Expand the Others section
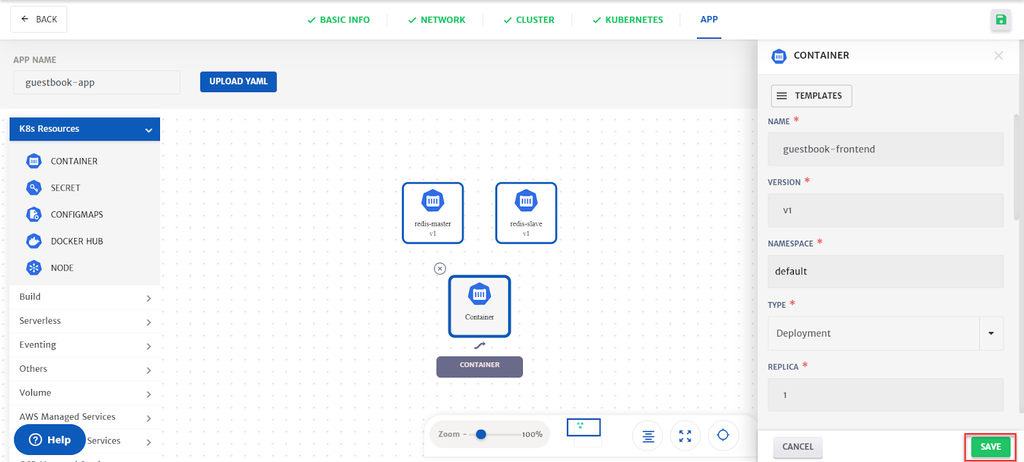1024x462 pixels. pyautogui.click(x=85, y=369)
